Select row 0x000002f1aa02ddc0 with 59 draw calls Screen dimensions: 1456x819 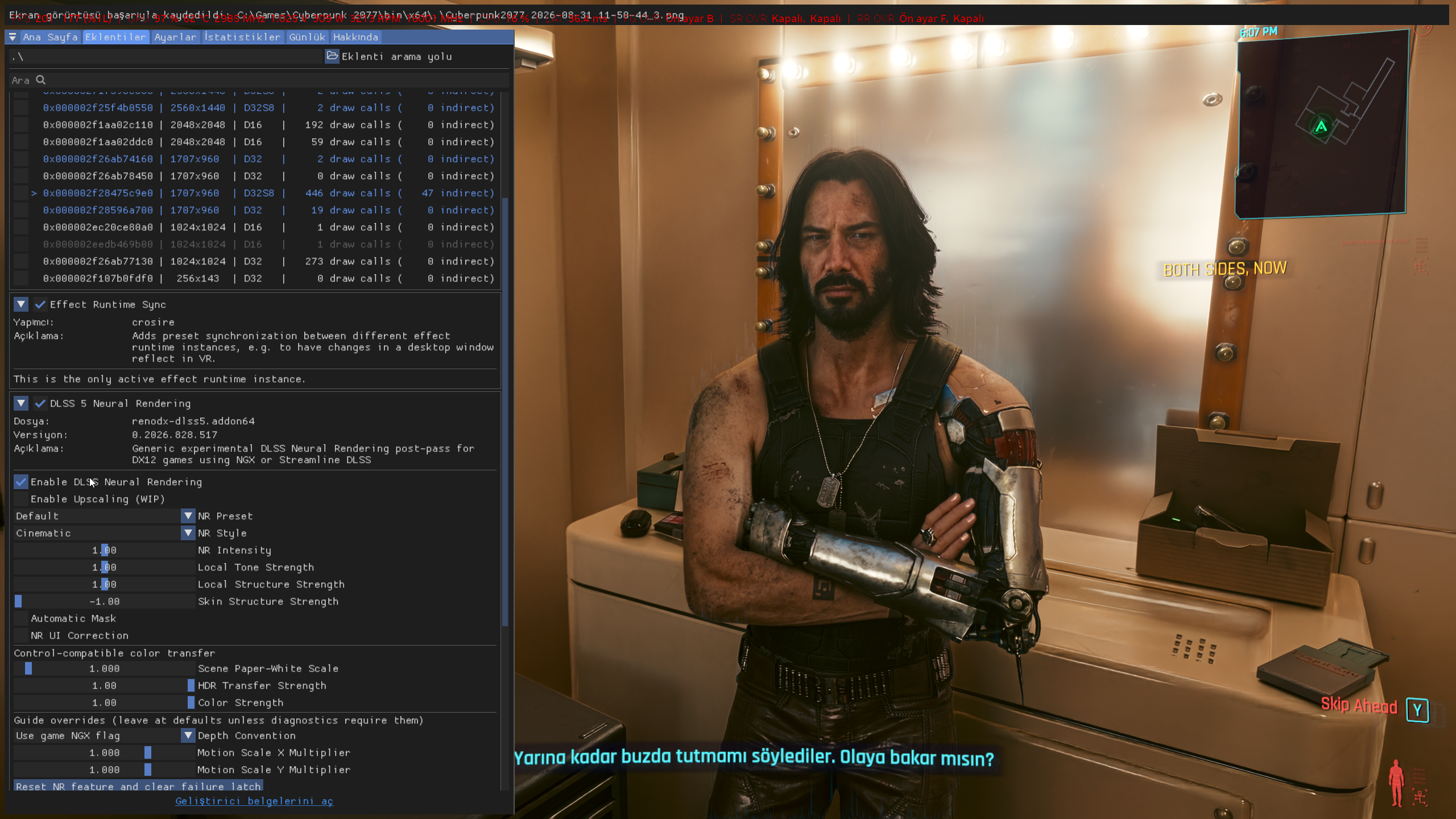pos(268,142)
